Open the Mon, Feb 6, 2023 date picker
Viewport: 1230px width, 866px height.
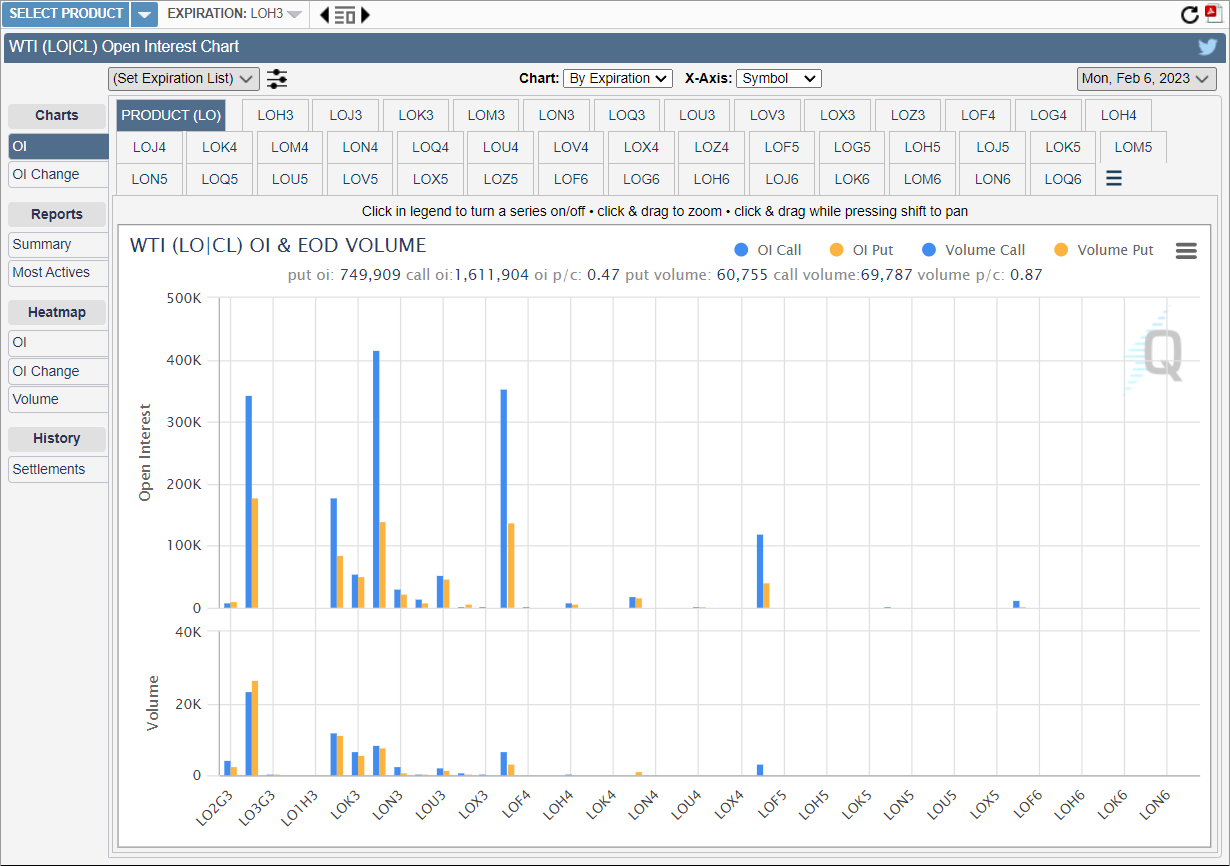pyautogui.click(x=1146, y=79)
